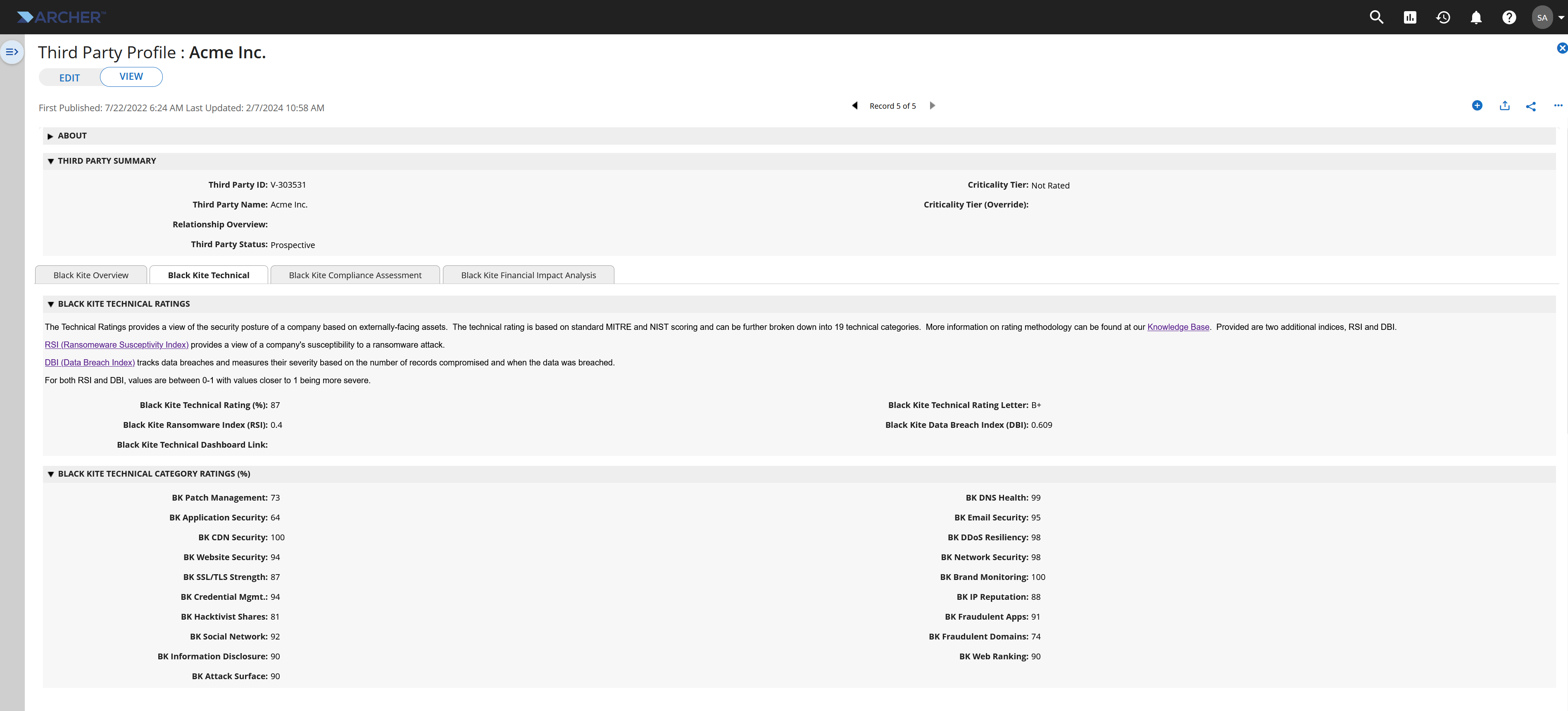Screen dimensions: 1568x711
Task: Open the user menu dropdown arrow
Action: click(x=1561, y=18)
